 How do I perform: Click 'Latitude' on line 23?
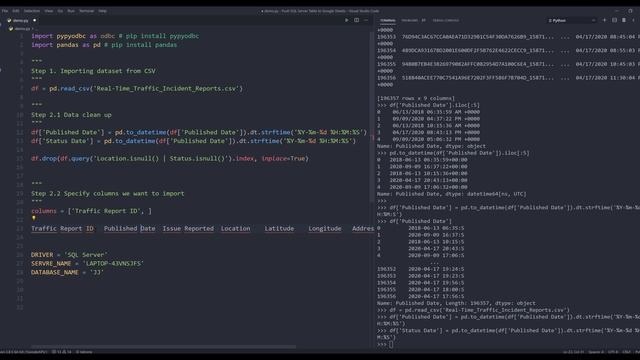279,229
